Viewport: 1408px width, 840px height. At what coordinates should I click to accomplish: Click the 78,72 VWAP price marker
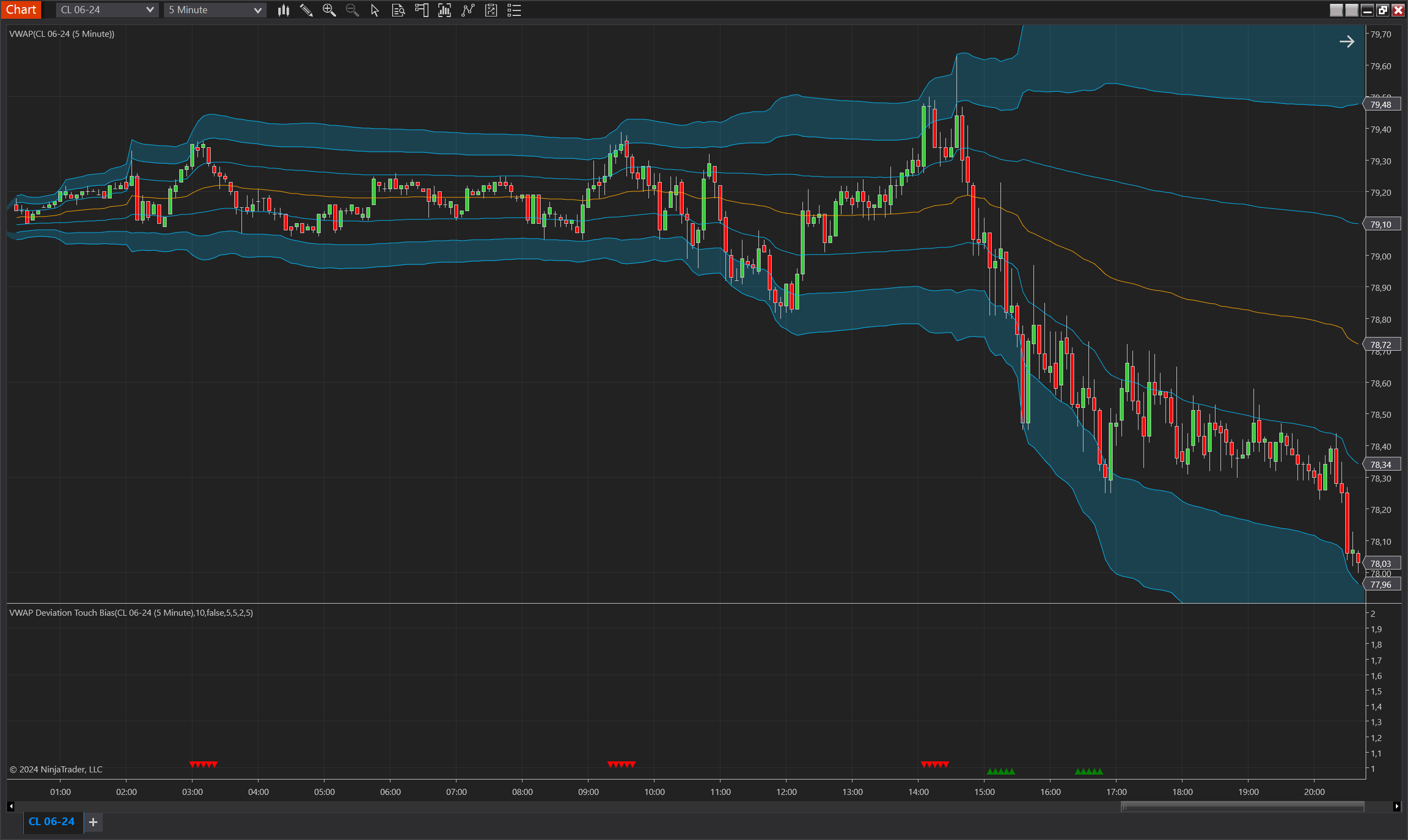(1382, 345)
